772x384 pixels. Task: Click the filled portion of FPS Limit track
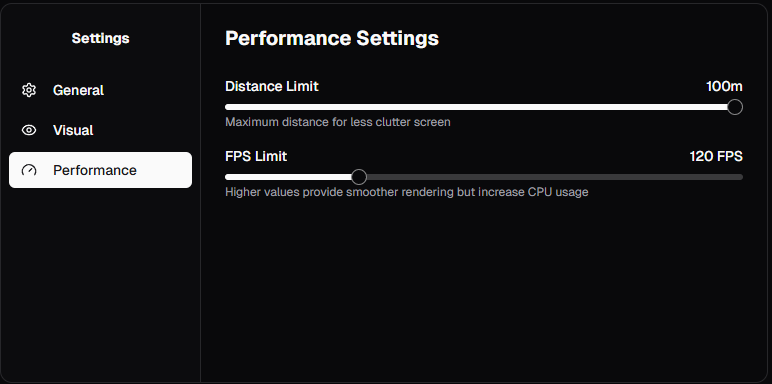pos(288,177)
